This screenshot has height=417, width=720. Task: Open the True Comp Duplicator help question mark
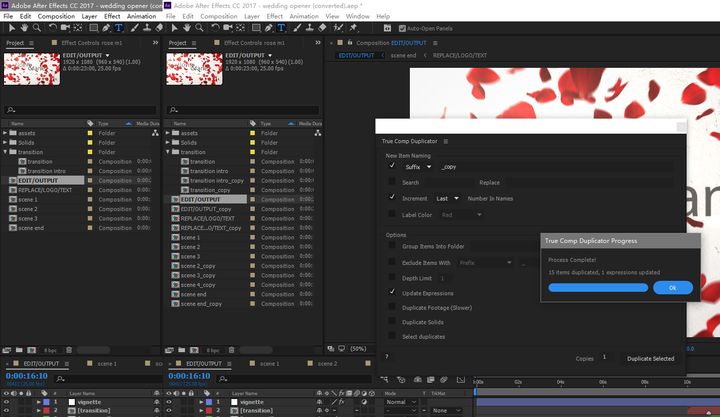[387, 356]
